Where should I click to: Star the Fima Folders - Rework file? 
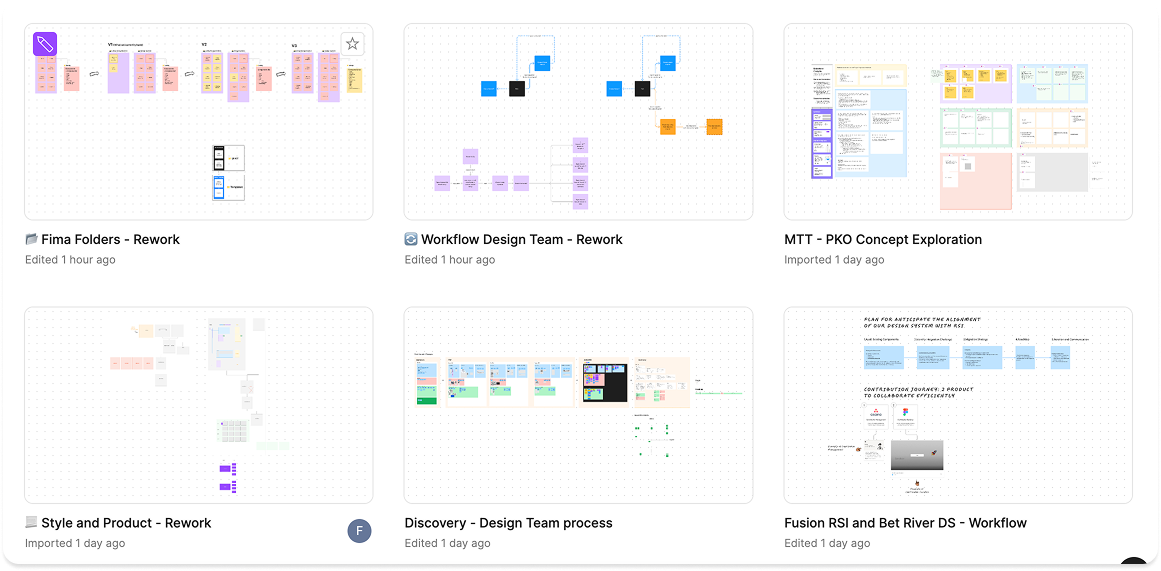[352, 44]
